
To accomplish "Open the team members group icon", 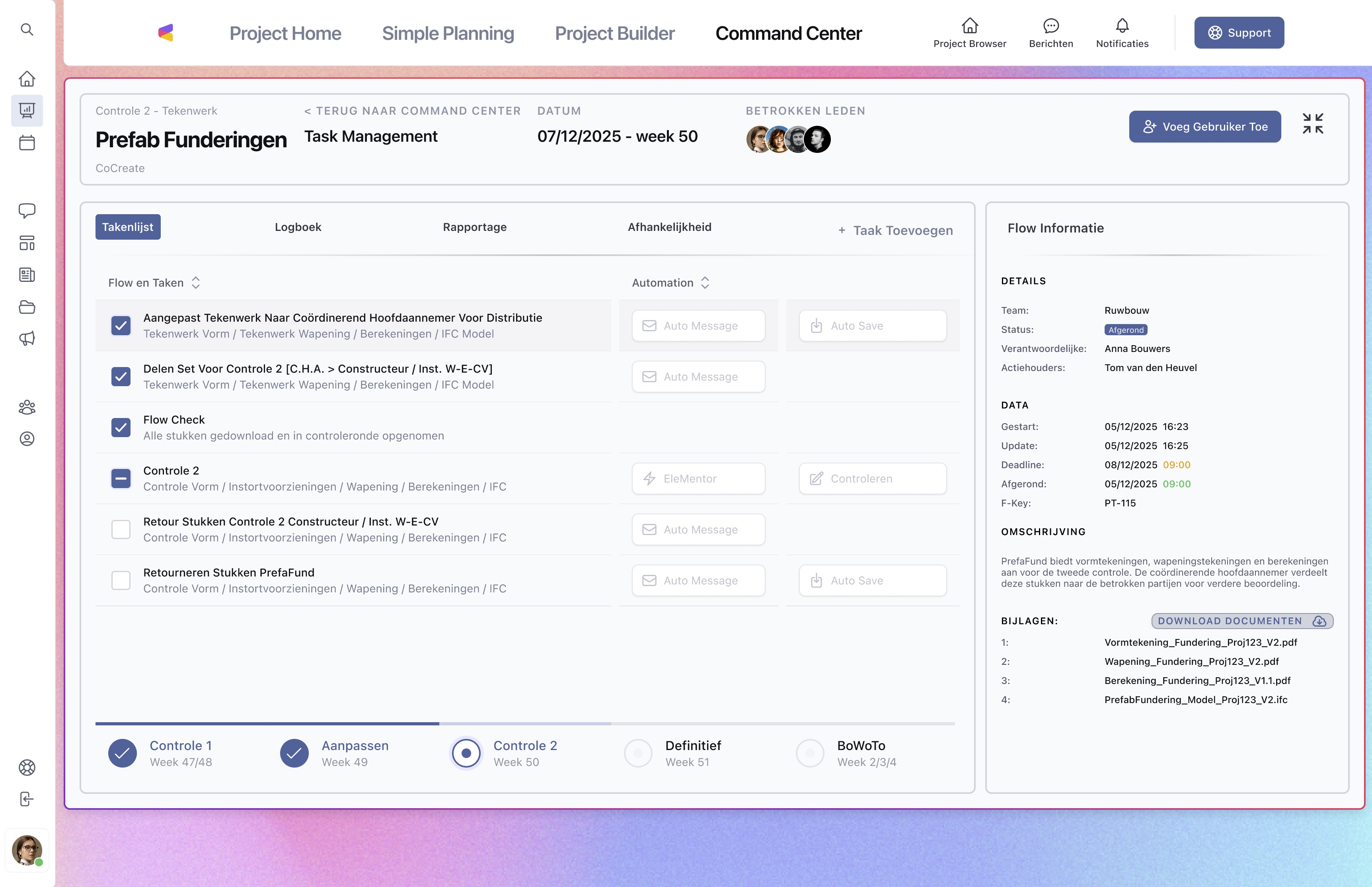I will coord(27,407).
